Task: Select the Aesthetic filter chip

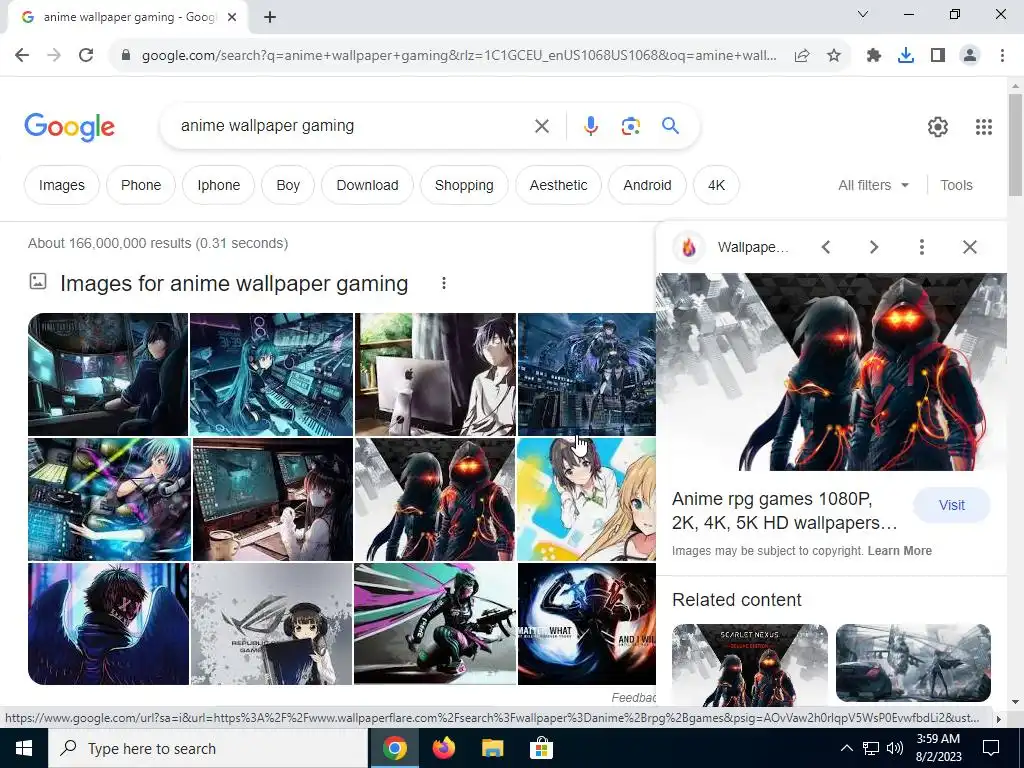Action: point(558,185)
